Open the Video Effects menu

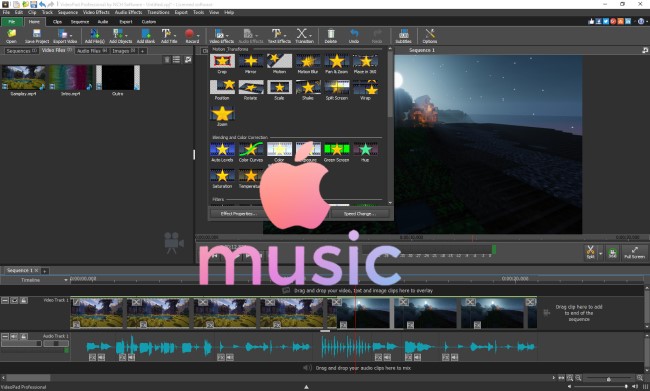(x=96, y=12)
